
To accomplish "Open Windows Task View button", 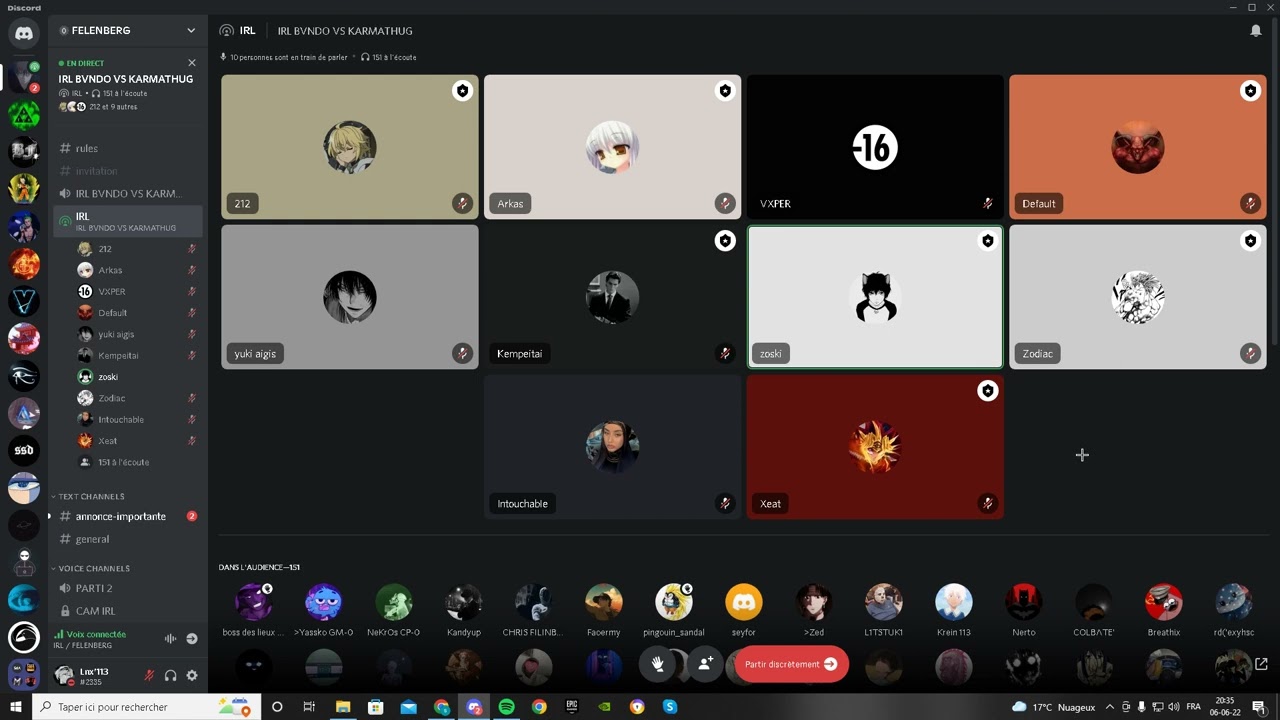I will (309, 707).
